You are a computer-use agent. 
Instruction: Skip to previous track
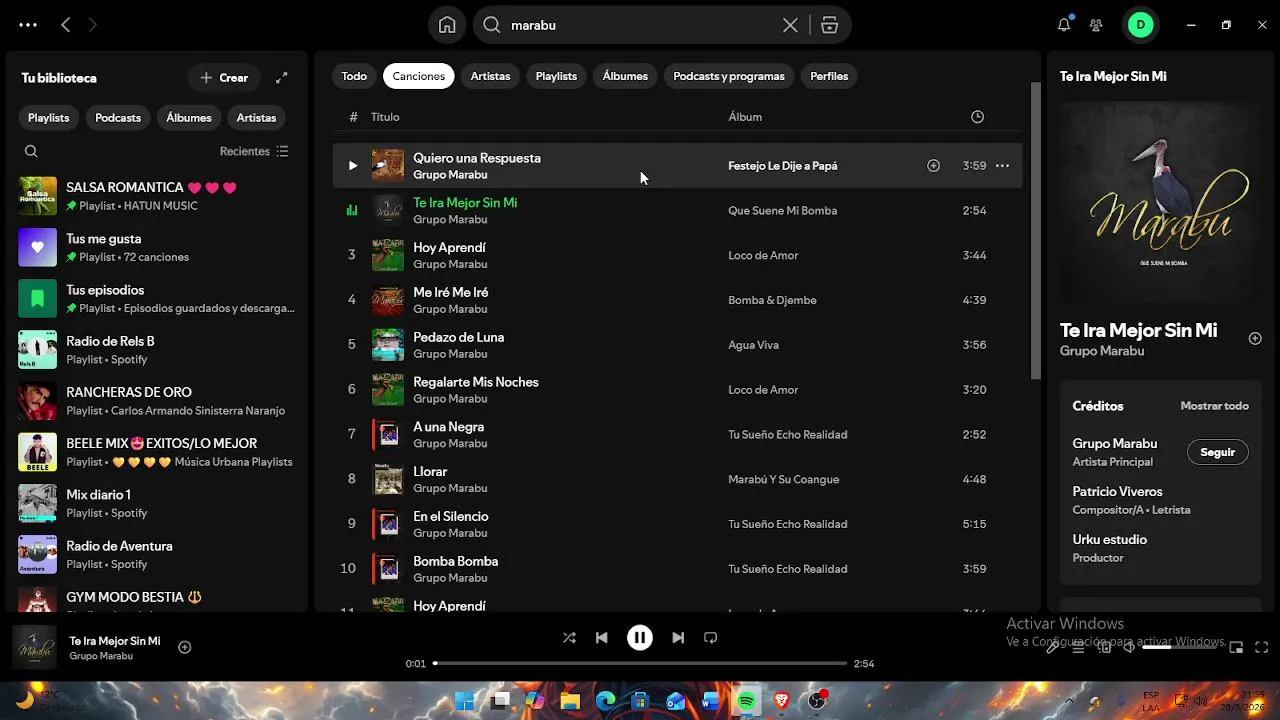tap(601, 638)
